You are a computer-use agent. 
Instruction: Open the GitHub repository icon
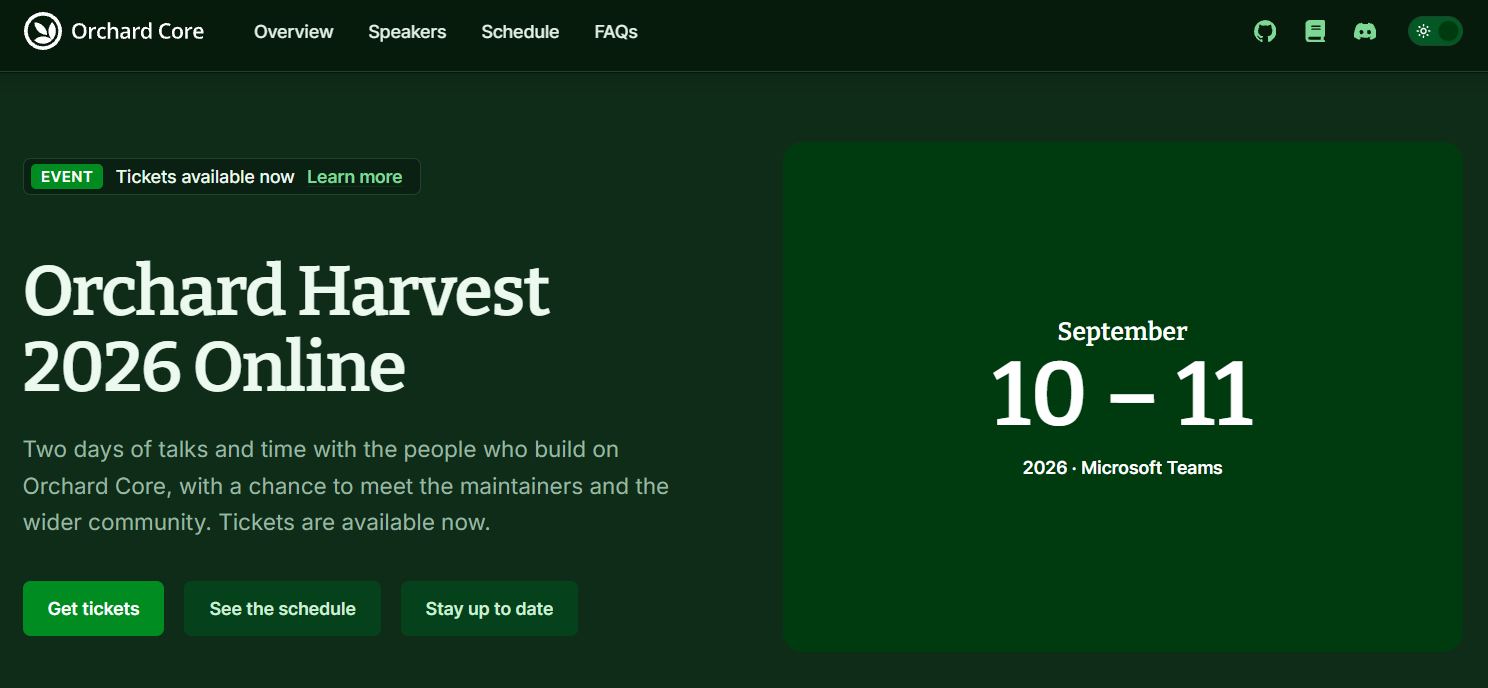point(1265,31)
